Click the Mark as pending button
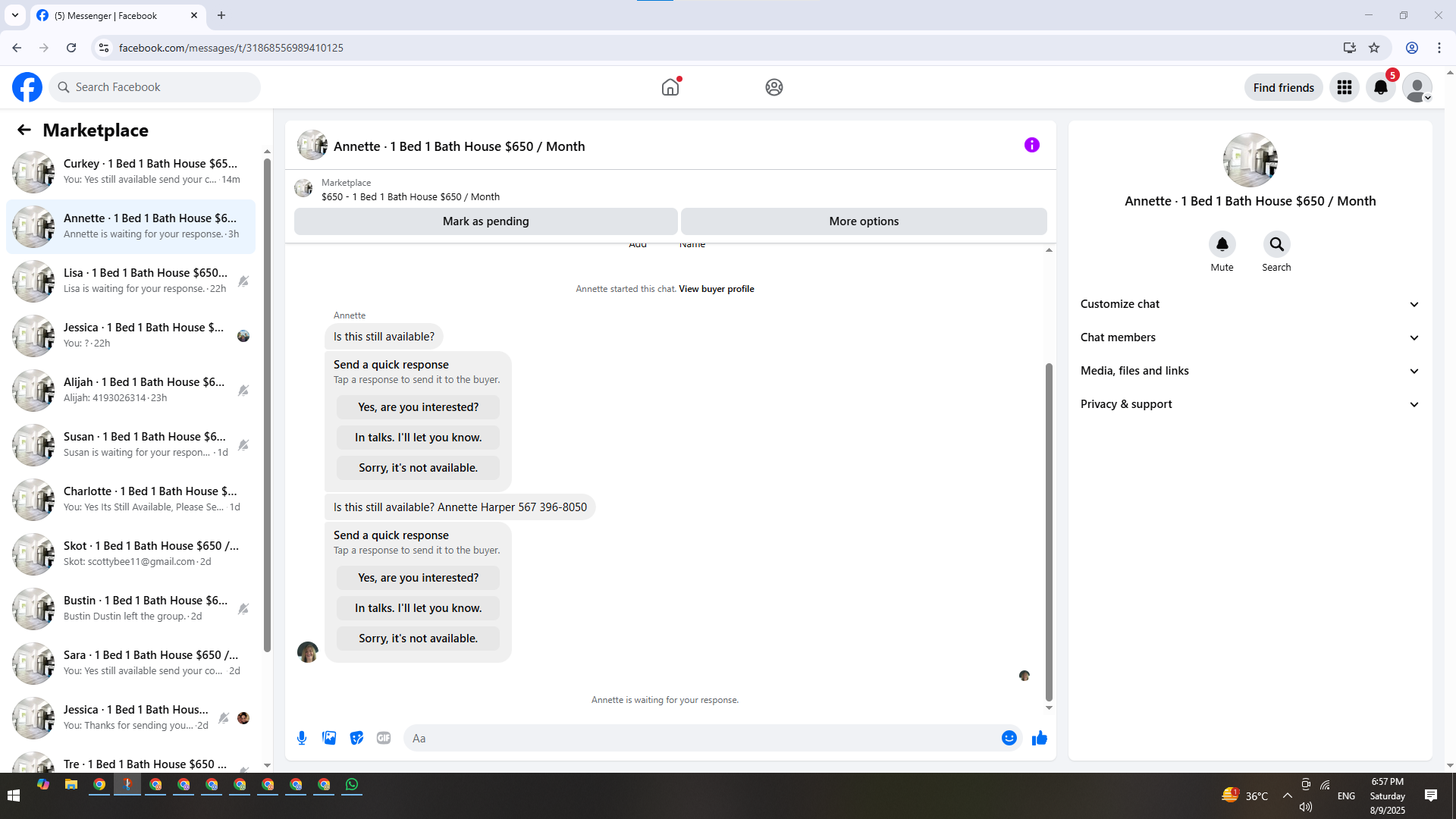This screenshot has height=819, width=1456. coord(485,221)
